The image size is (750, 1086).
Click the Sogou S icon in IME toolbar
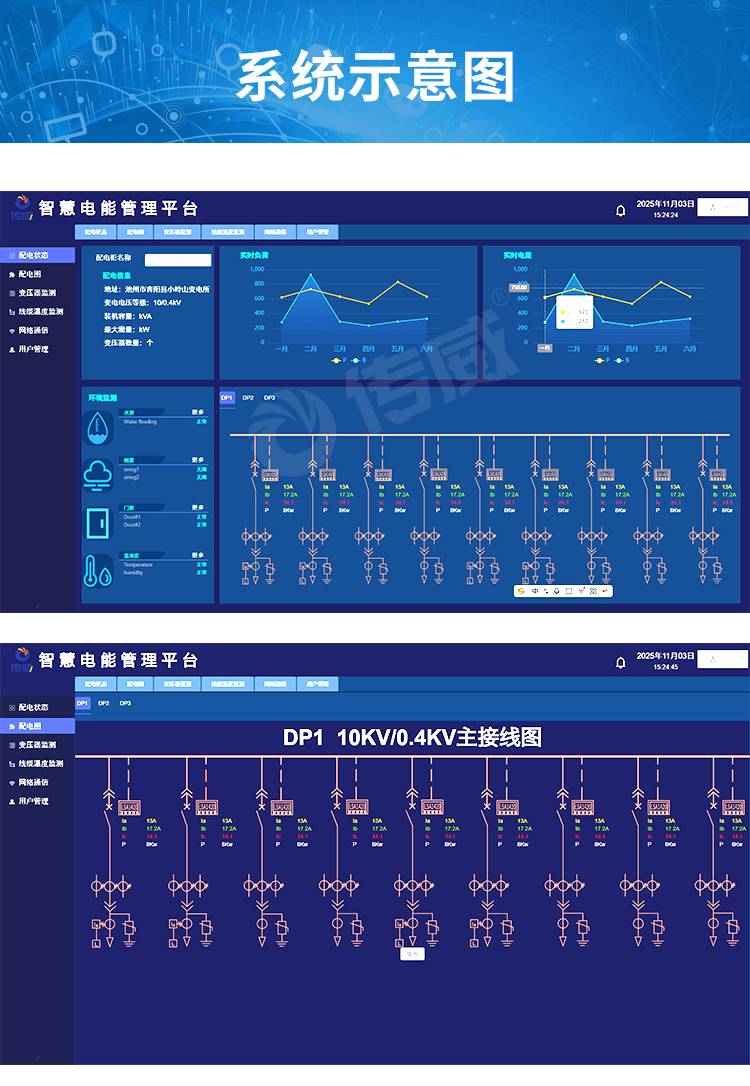(521, 591)
